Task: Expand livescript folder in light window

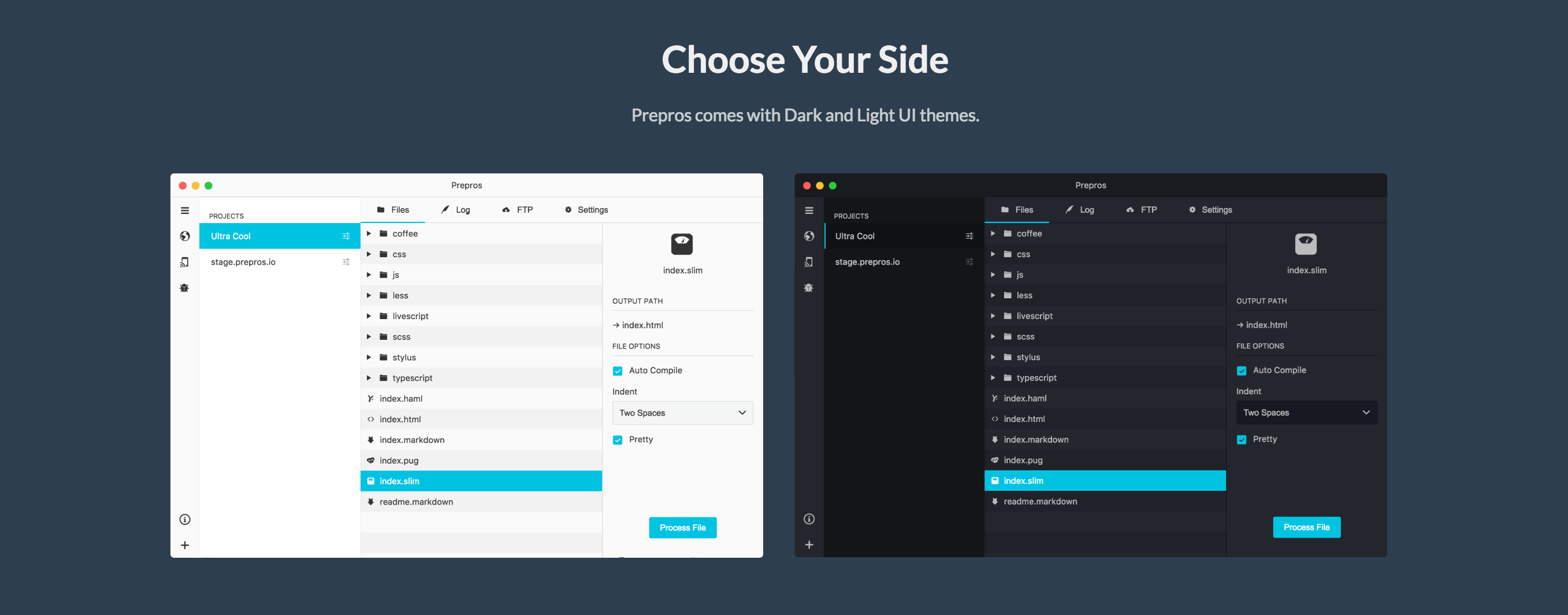Action: [369, 316]
